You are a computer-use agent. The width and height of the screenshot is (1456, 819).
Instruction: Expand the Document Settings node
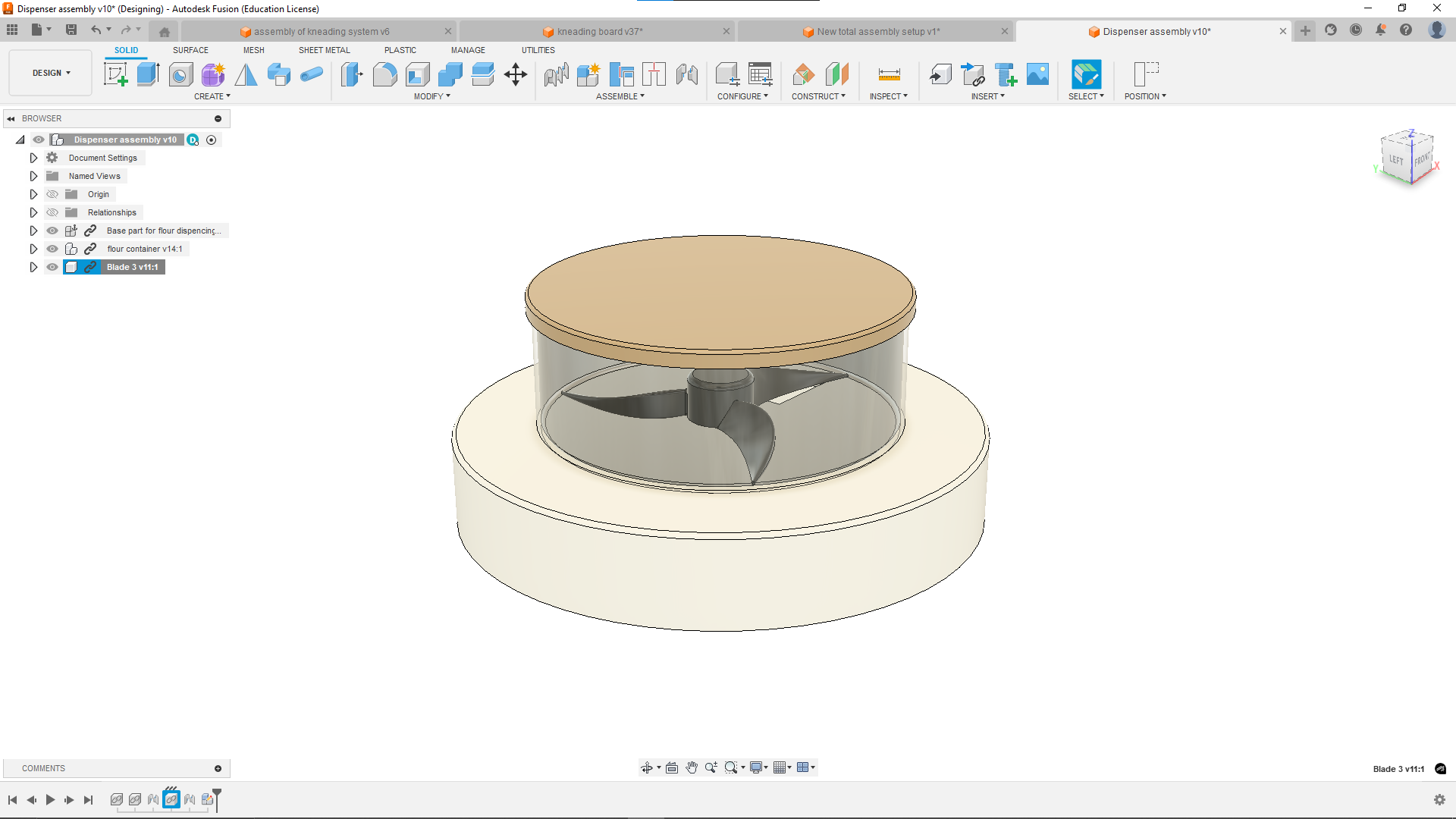pos(33,158)
